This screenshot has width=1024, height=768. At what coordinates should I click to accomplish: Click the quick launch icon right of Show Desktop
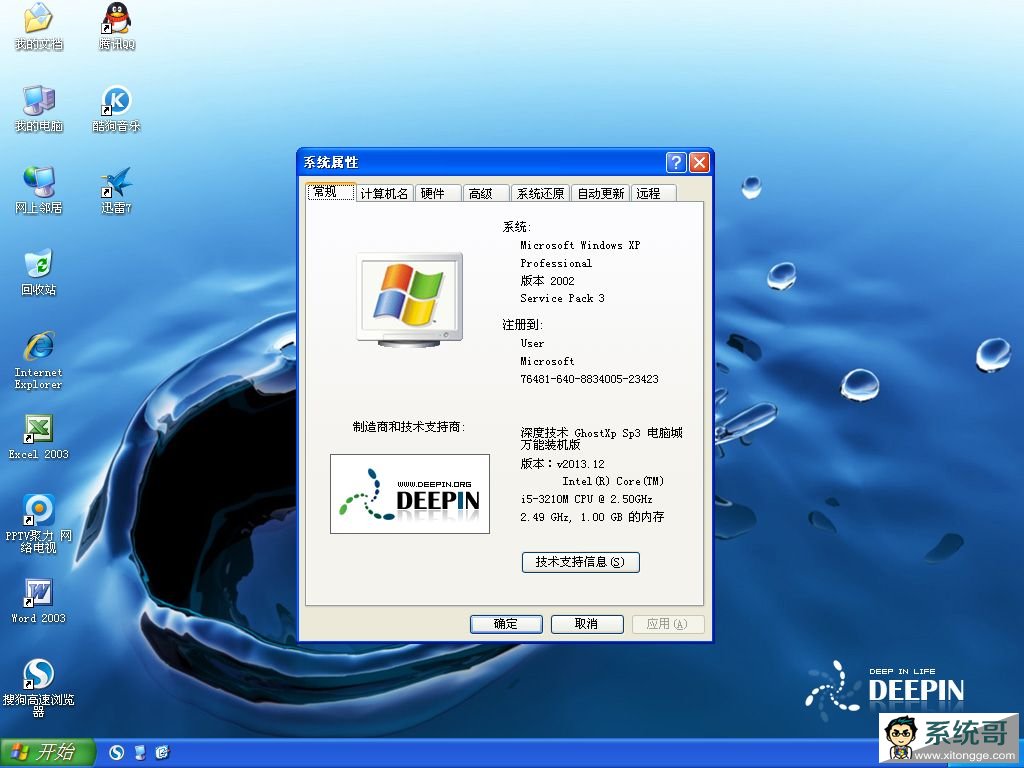click(x=163, y=752)
